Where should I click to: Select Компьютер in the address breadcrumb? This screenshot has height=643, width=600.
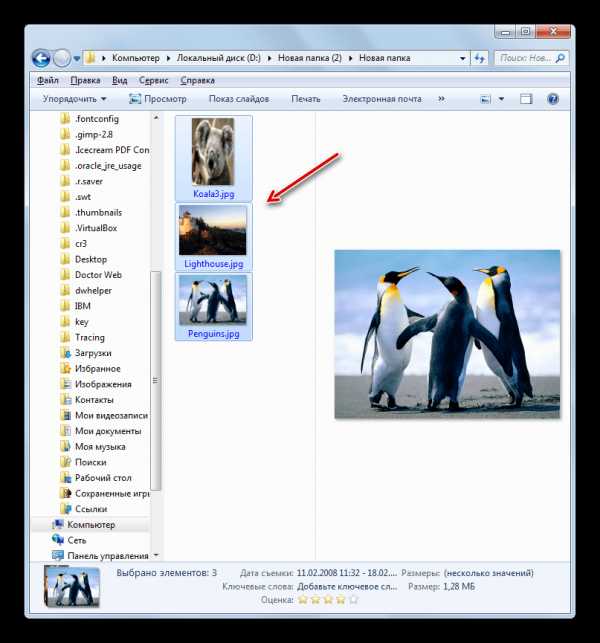(136, 58)
